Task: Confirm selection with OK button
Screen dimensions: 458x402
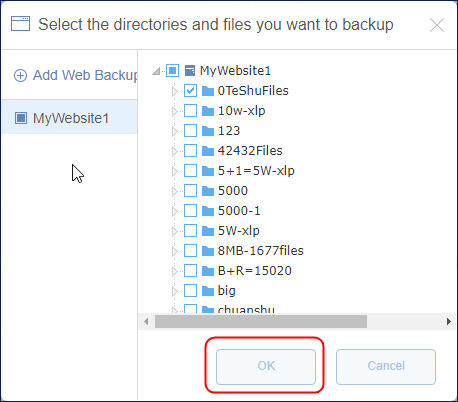Action: coord(266,367)
